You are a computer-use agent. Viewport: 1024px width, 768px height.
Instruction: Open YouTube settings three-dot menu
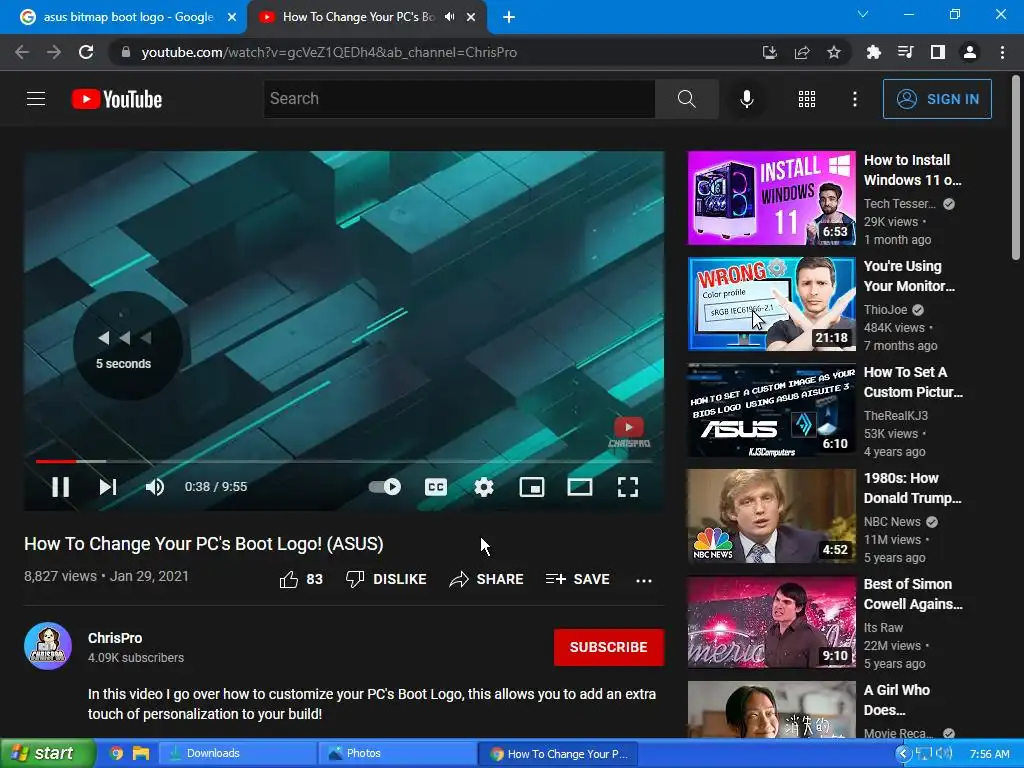(x=854, y=99)
